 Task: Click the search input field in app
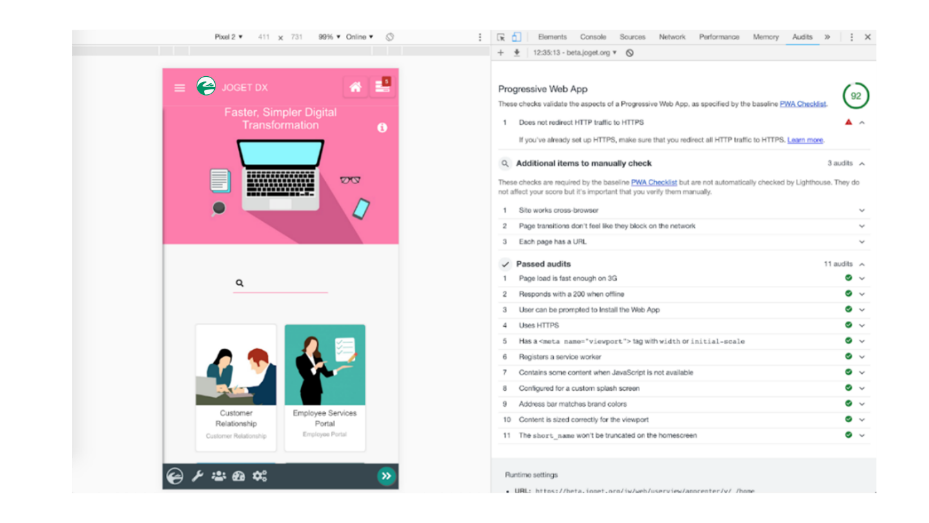pos(286,284)
